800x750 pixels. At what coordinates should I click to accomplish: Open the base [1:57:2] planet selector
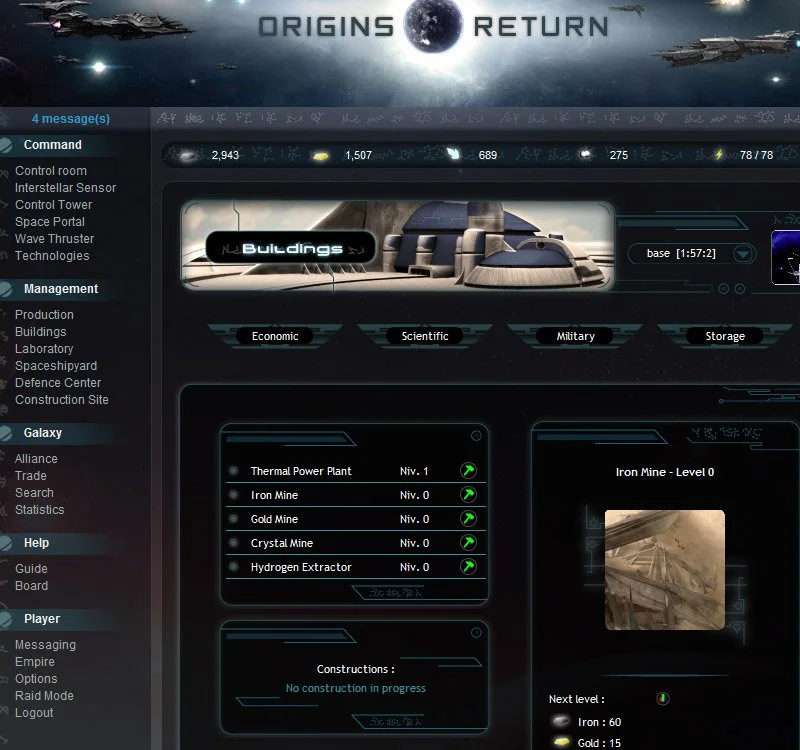688,253
